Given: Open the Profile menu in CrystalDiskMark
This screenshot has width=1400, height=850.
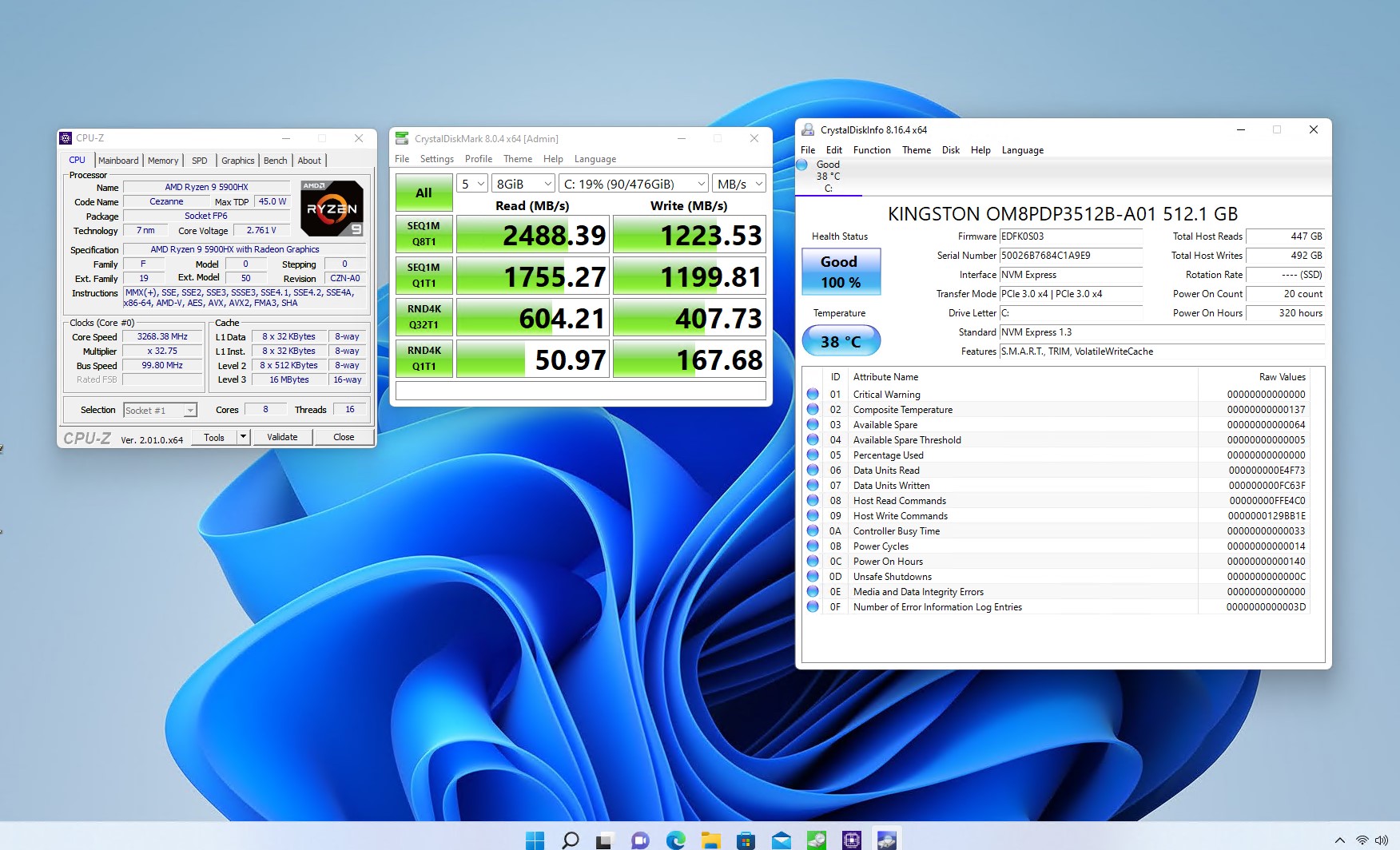Looking at the screenshot, I should (478, 159).
